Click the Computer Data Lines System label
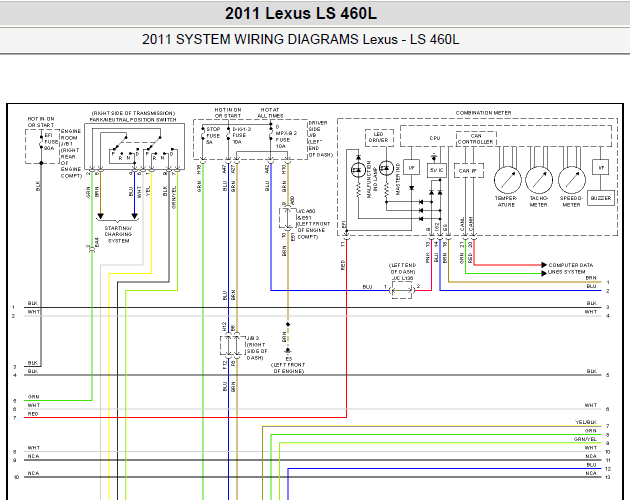This screenshot has width=630, height=500. click(571, 268)
